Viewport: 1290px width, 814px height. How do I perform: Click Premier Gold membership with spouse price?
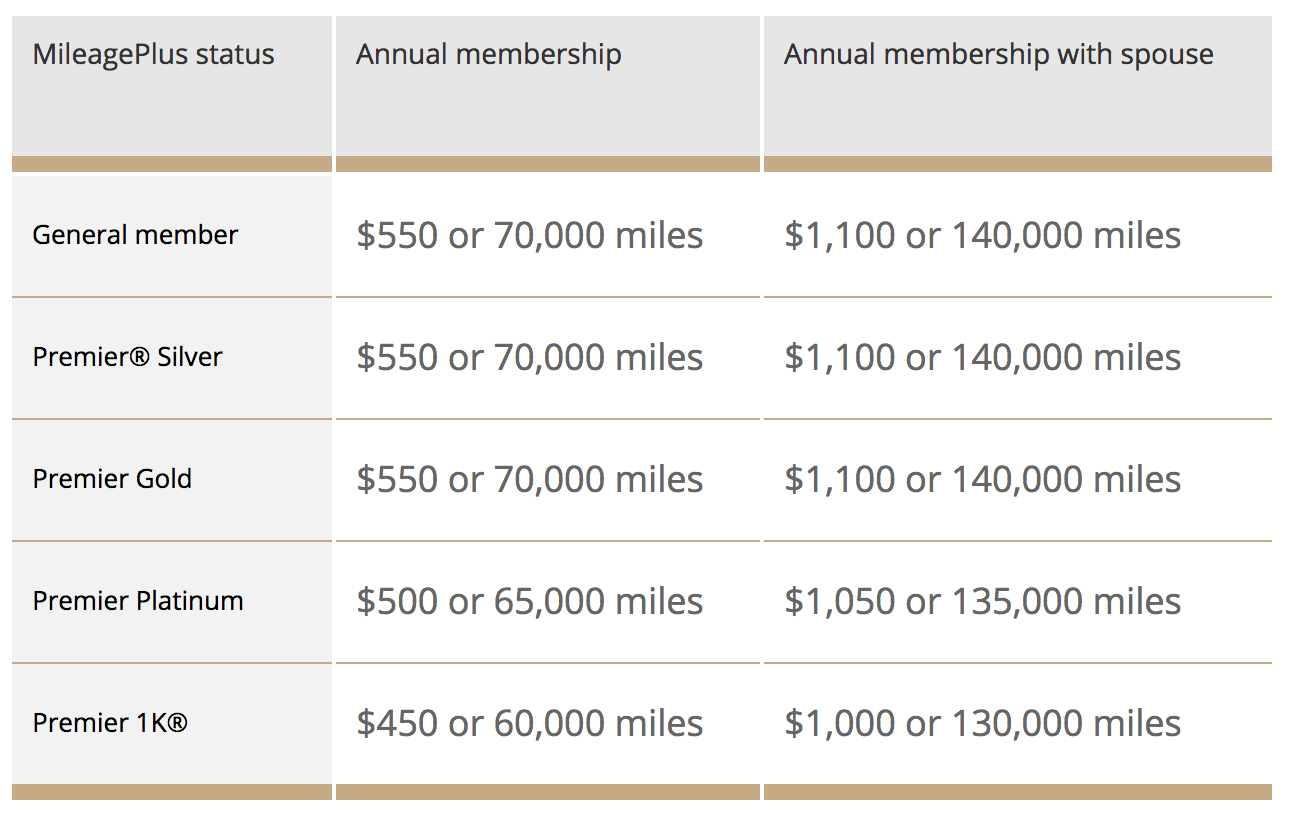click(x=982, y=480)
